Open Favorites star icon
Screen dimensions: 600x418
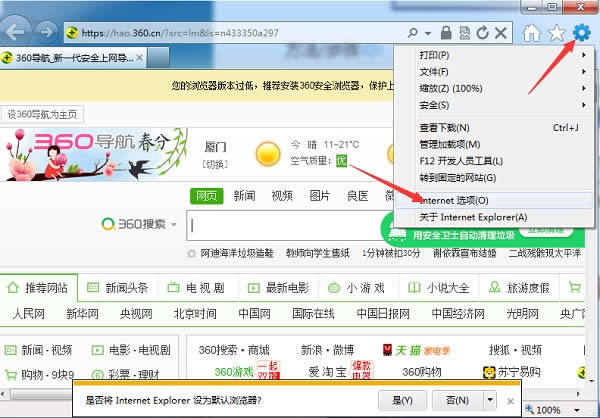(556, 33)
